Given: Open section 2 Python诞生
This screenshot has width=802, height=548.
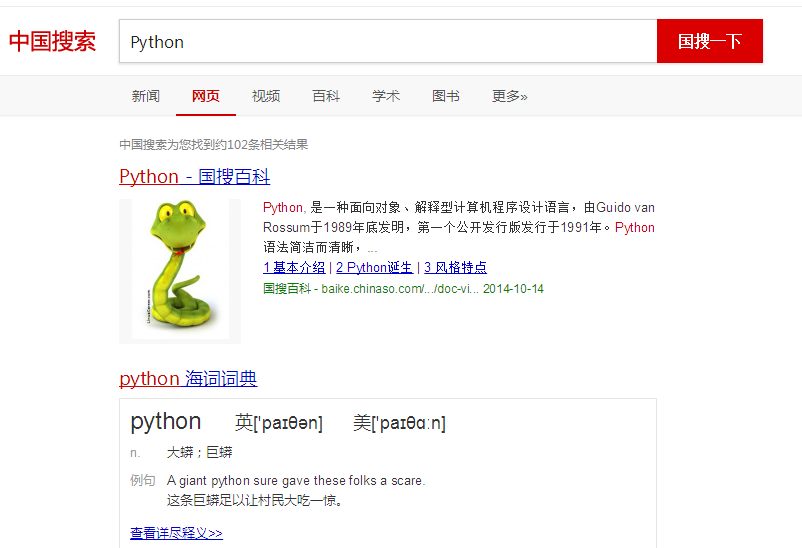Looking at the screenshot, I should pos(374,268).
